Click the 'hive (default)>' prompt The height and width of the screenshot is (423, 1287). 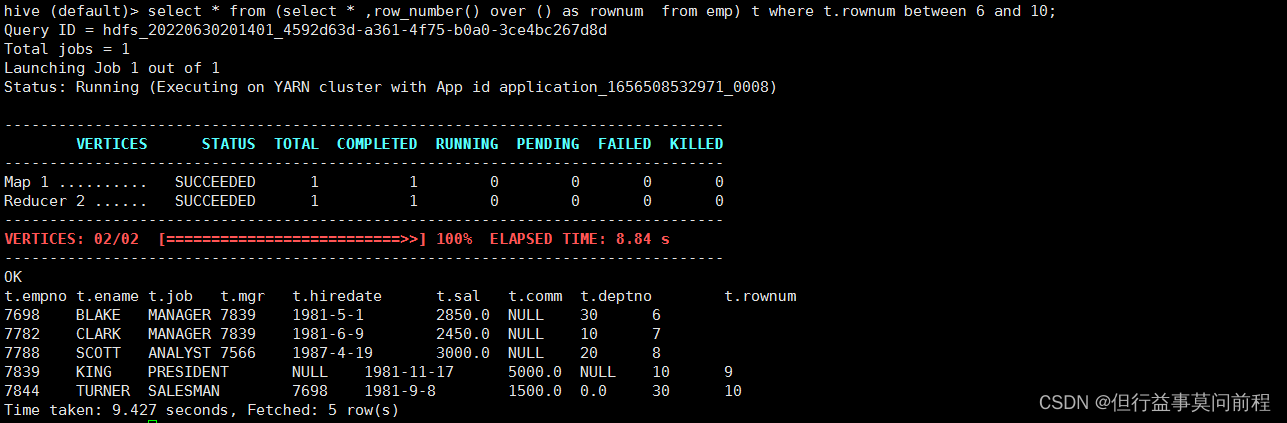72,11
